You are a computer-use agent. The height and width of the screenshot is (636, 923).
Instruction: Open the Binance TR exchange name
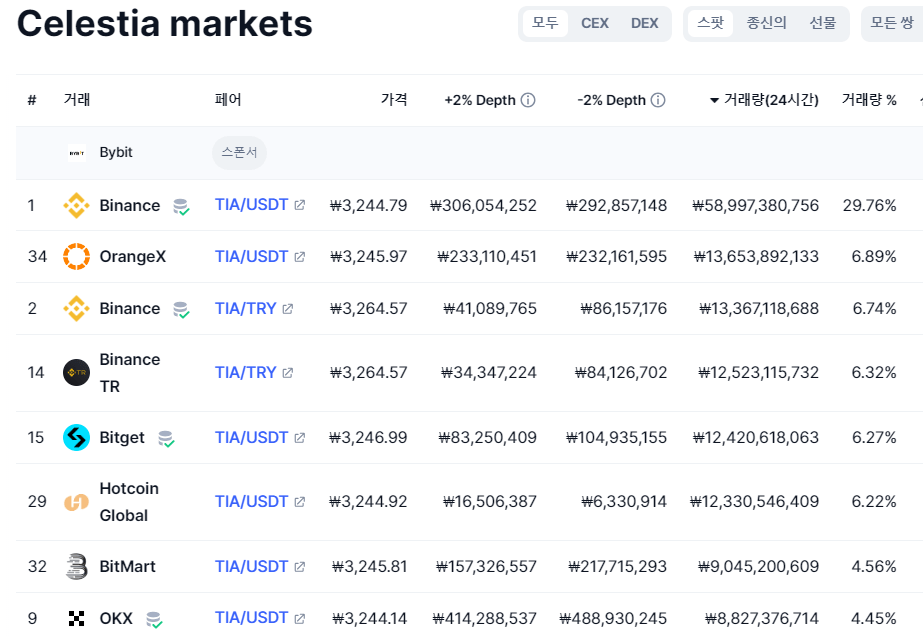click(130, 373)
